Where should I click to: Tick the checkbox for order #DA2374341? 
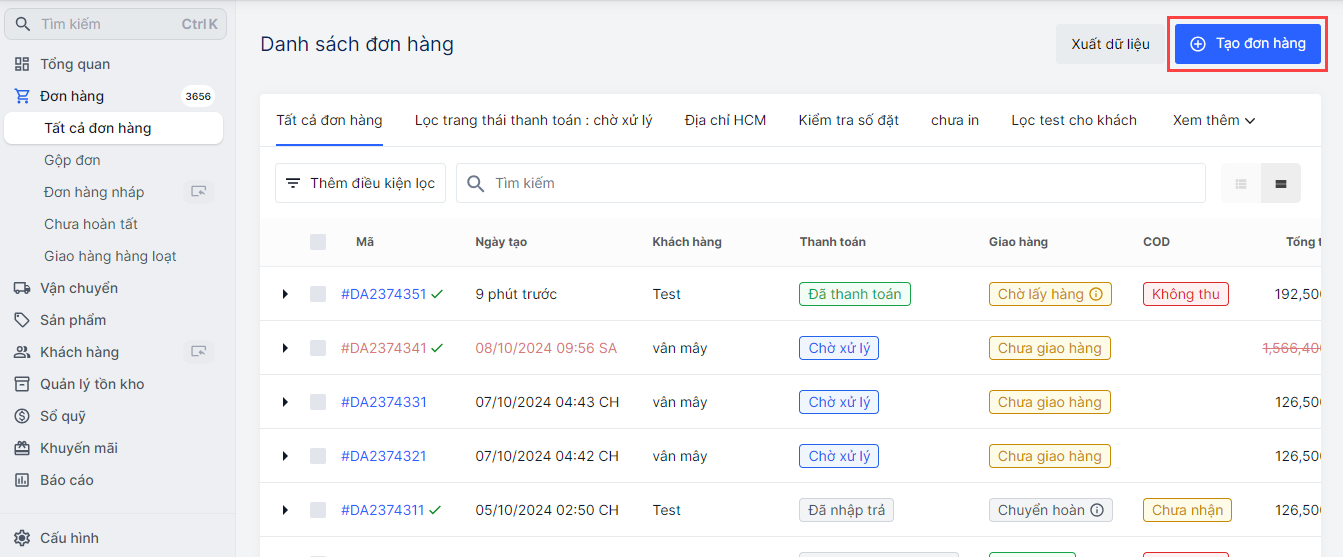(318, 348)
